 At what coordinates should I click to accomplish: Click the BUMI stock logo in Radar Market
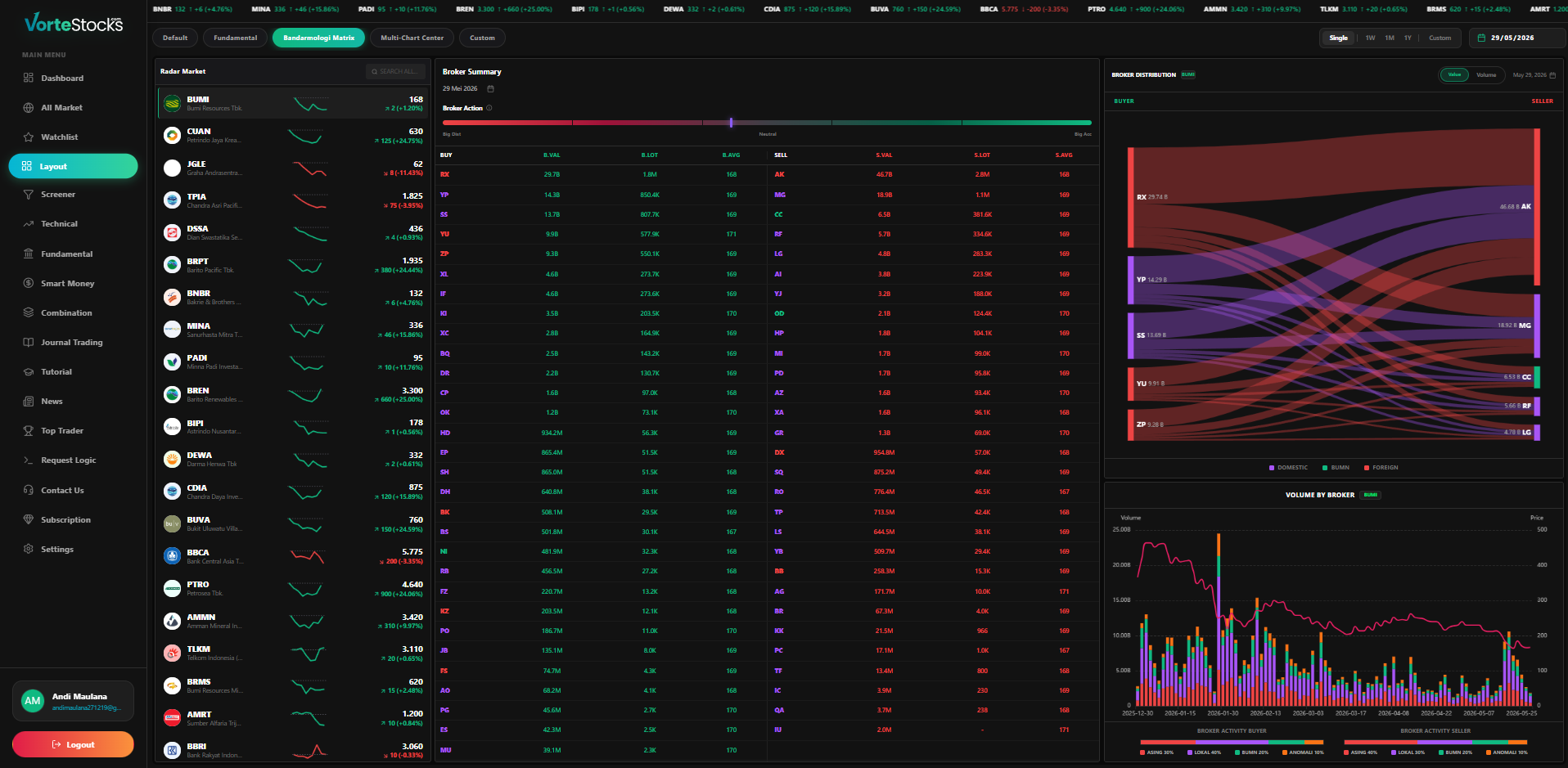click(172, 103)
